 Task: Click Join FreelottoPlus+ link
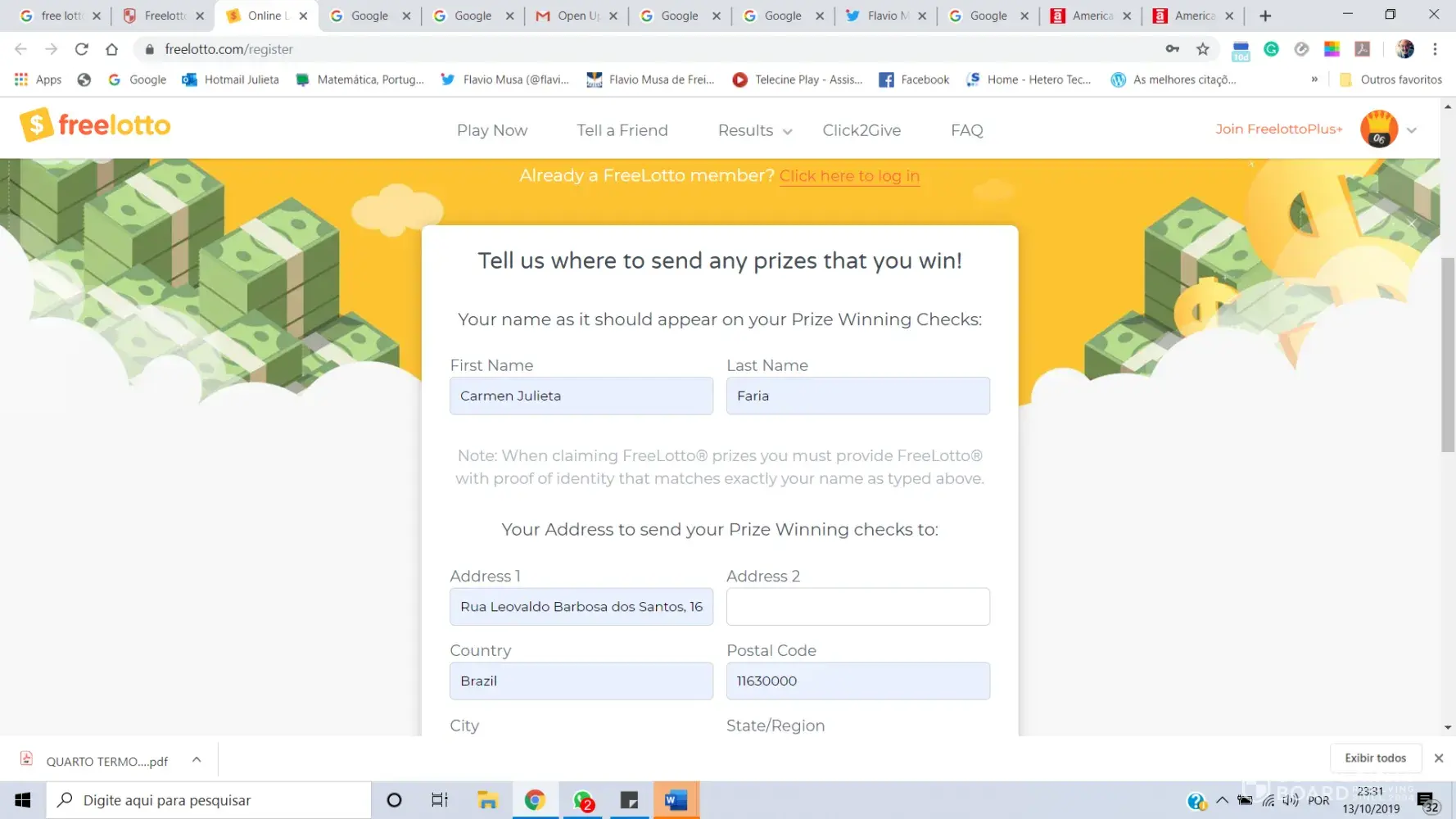tap(1279, 129)
